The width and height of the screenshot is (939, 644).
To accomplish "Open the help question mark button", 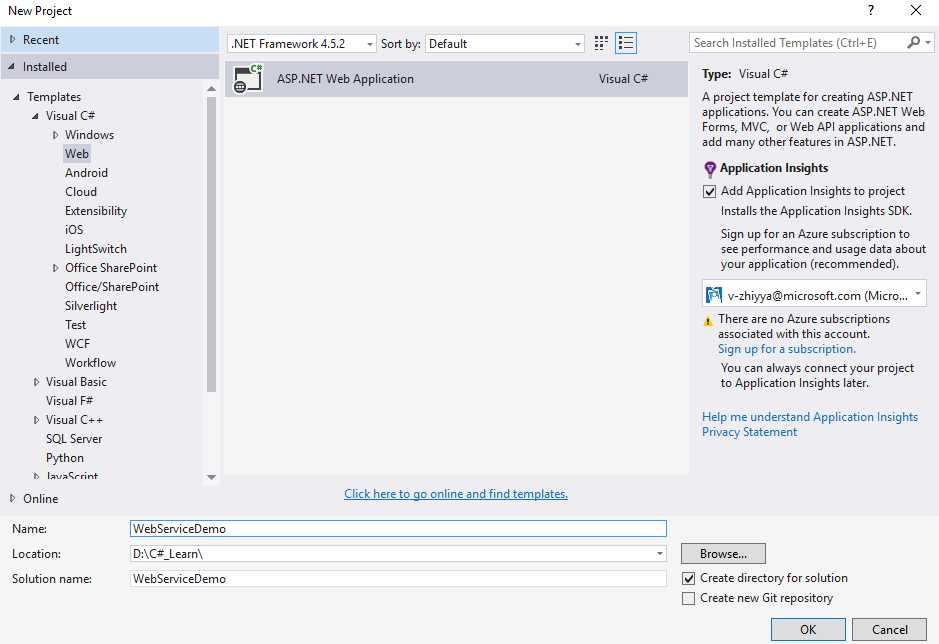I will (870, 10).
